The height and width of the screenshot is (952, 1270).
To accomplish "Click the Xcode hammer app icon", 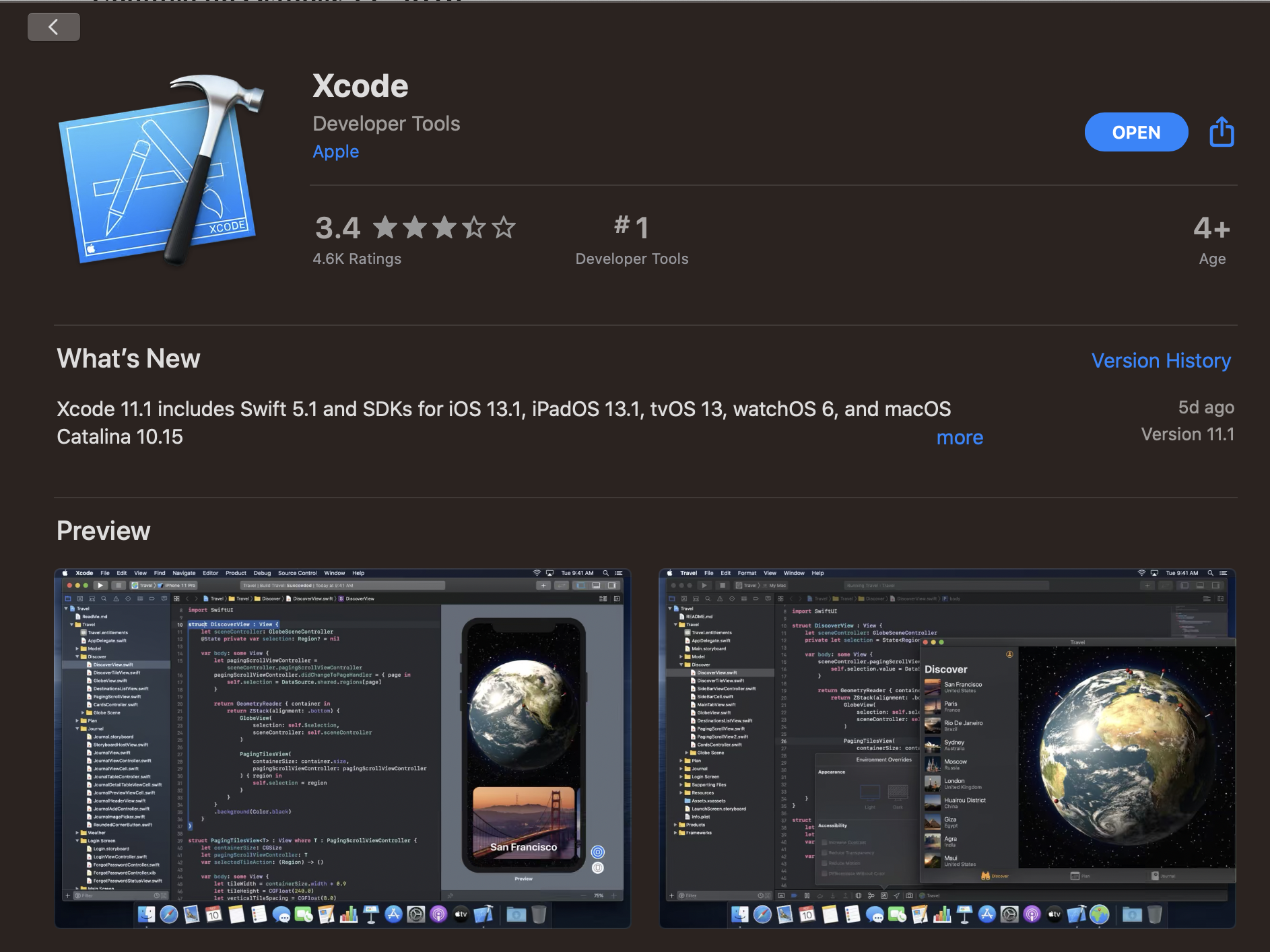I will (162, 171).
